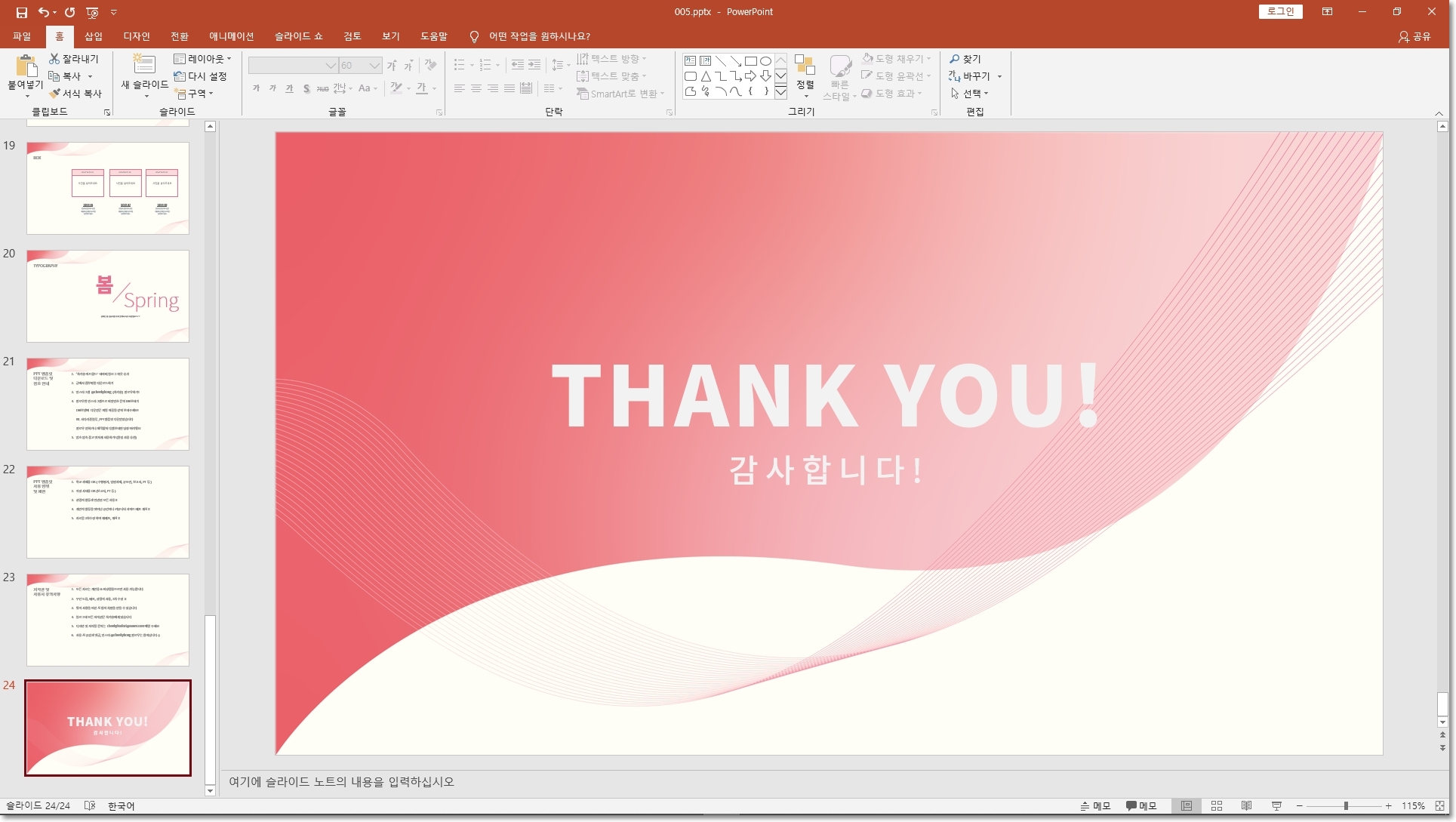
Task: Toggle Align Left paragraph
Action: (460, 88)
